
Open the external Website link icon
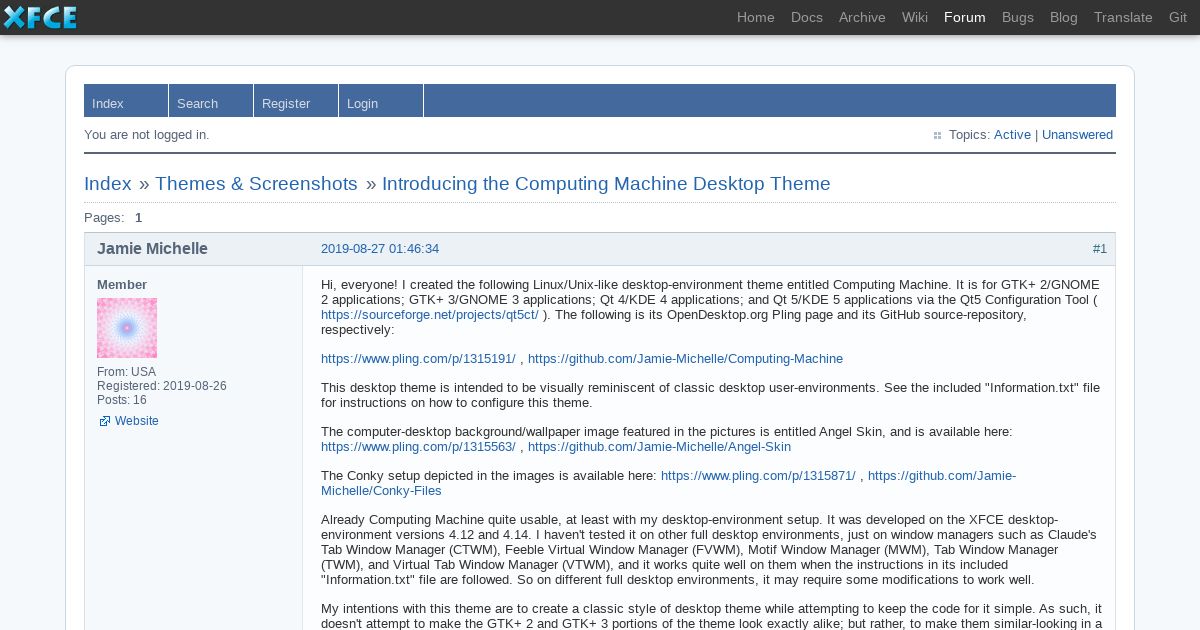click(104, 421)
